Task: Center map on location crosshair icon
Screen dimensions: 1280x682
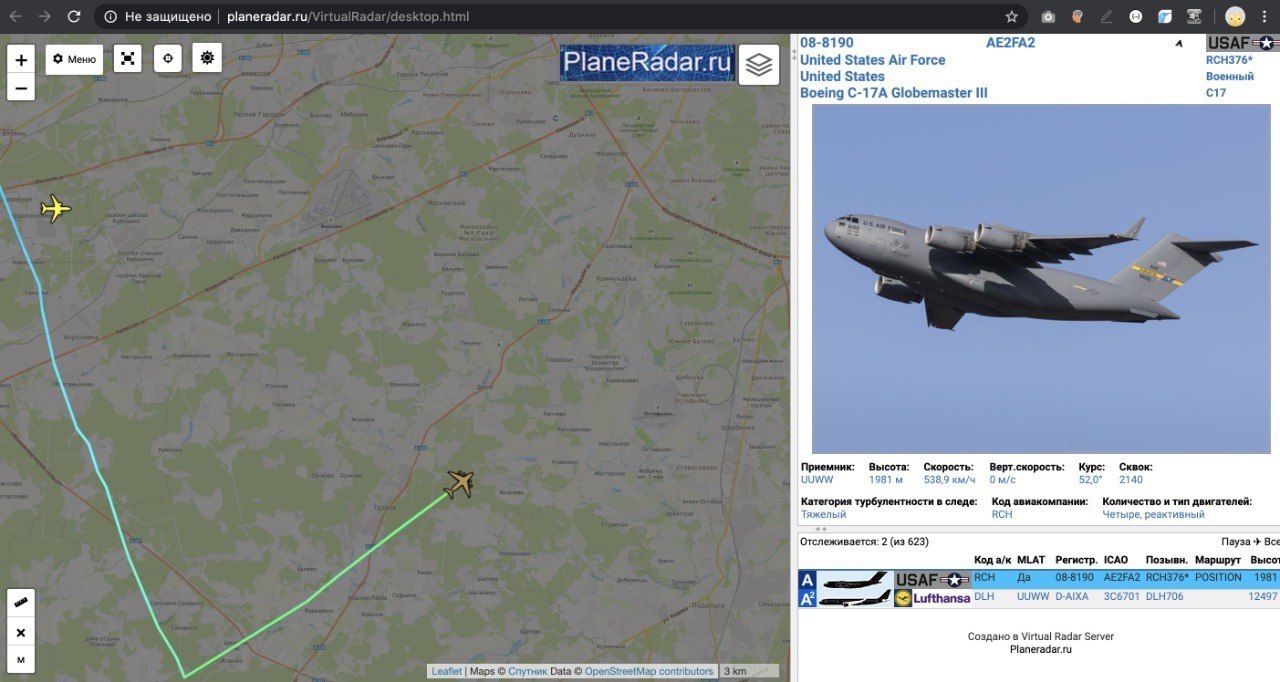Action: click(167, 59)
